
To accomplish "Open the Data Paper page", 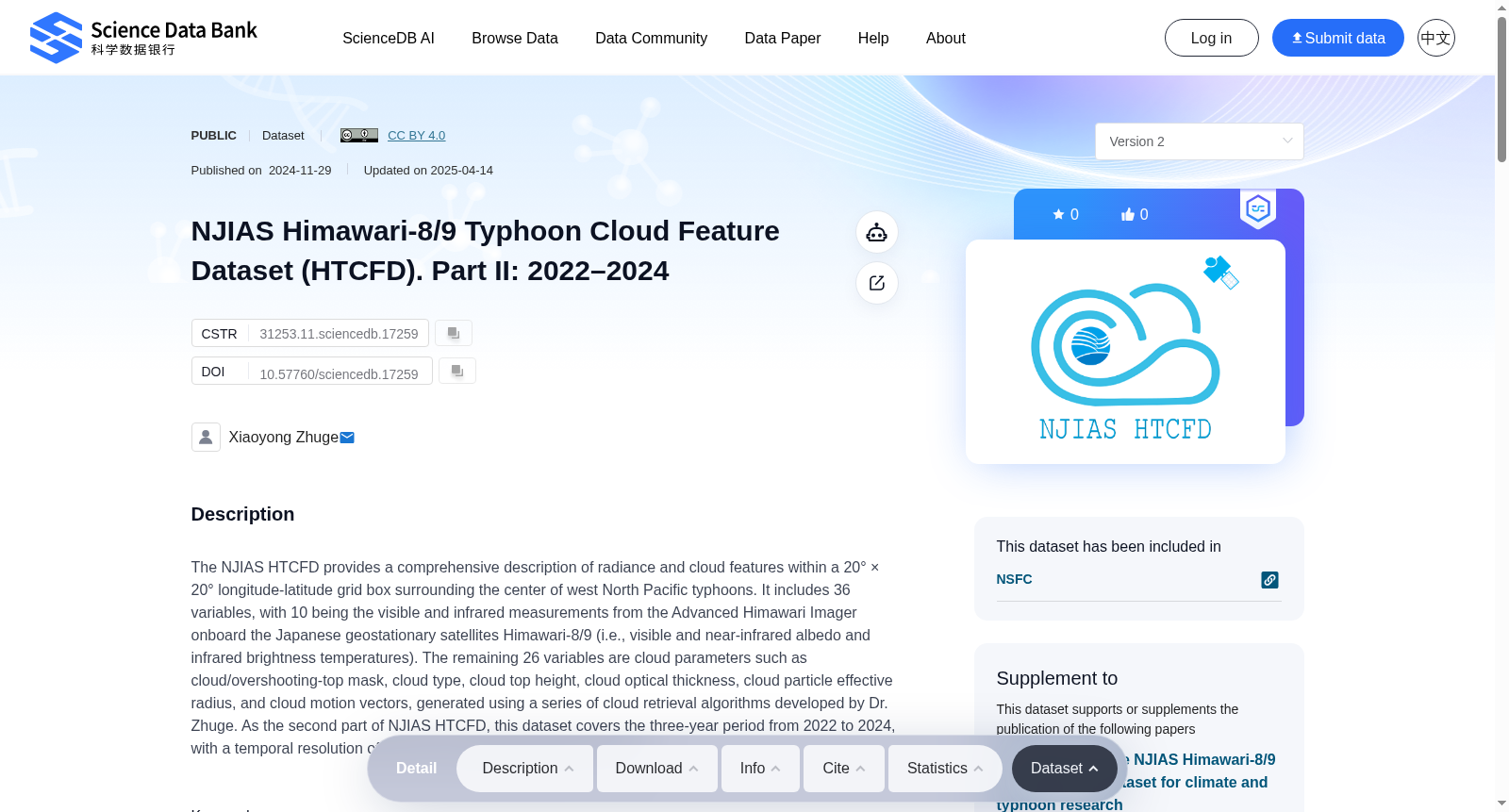I will (x=783, y=38).
